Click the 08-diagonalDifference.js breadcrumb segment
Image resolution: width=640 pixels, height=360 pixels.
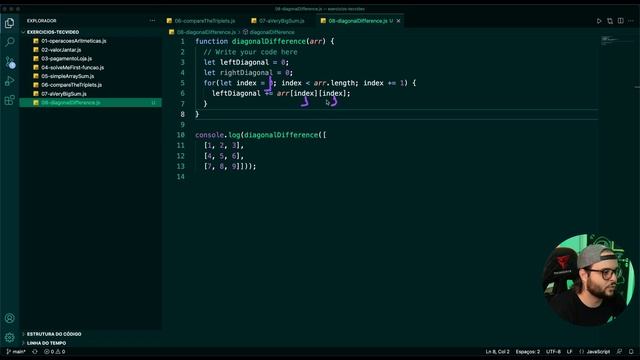click(206, 32)
